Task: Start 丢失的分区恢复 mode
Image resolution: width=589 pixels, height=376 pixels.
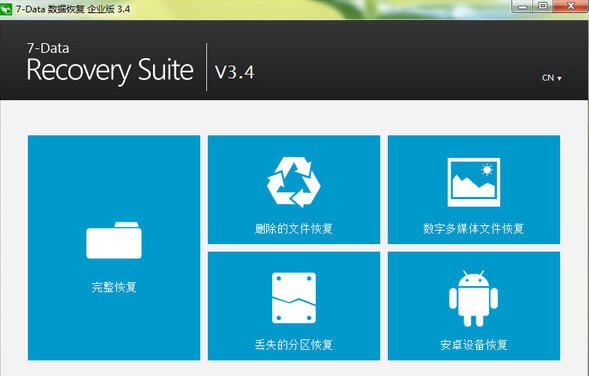Action: 294,306
